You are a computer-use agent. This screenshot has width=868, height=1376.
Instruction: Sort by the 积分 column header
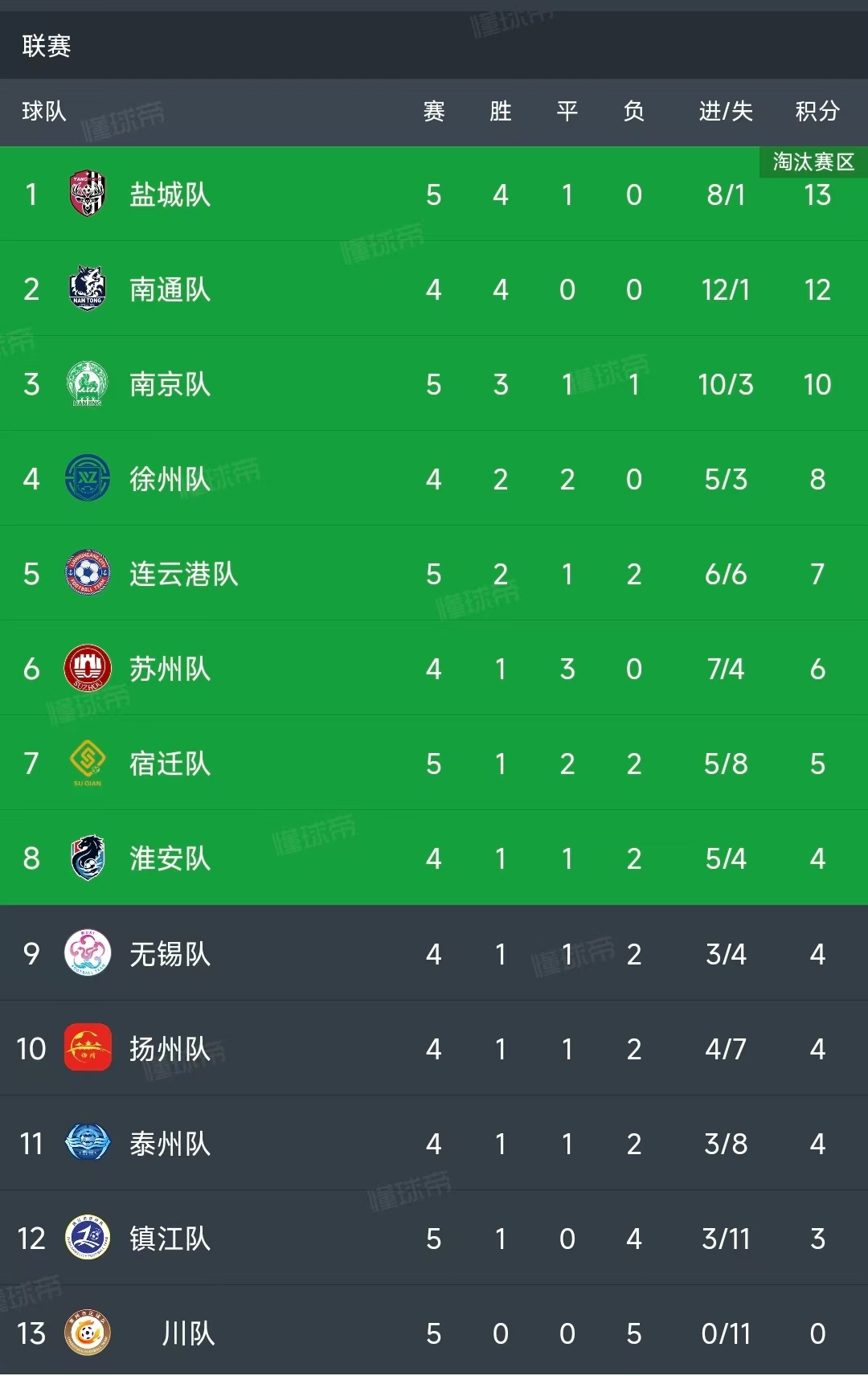[817, 111]
